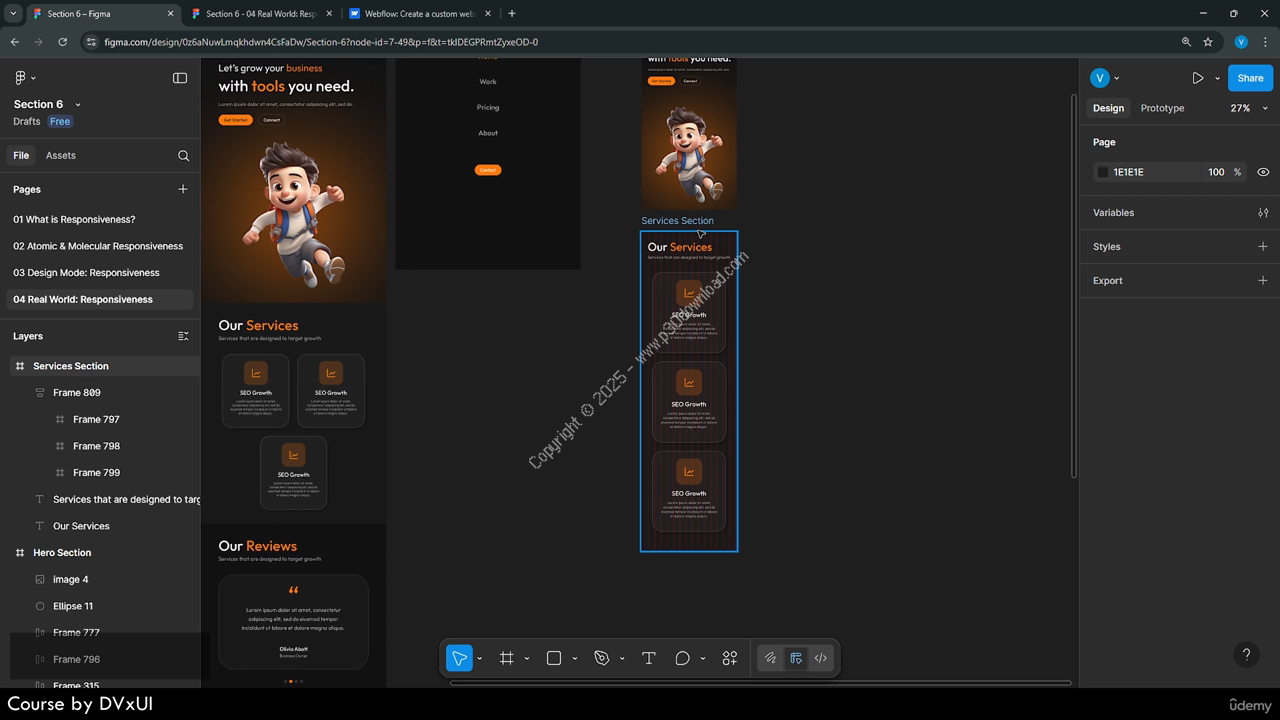Open page 03 Design Mode: Responsiveness
Viewport: 1280px width, 720px height.
pos(86,273)
